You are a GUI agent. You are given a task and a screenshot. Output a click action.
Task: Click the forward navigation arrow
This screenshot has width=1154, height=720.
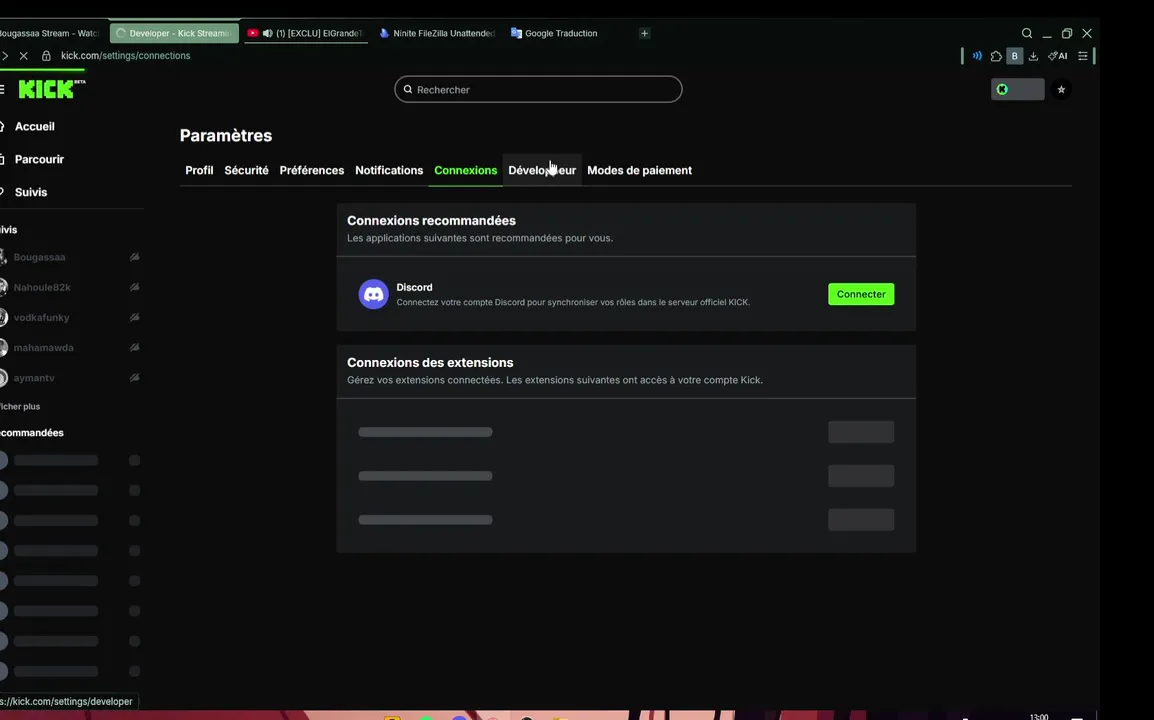(x=4, y=56)
